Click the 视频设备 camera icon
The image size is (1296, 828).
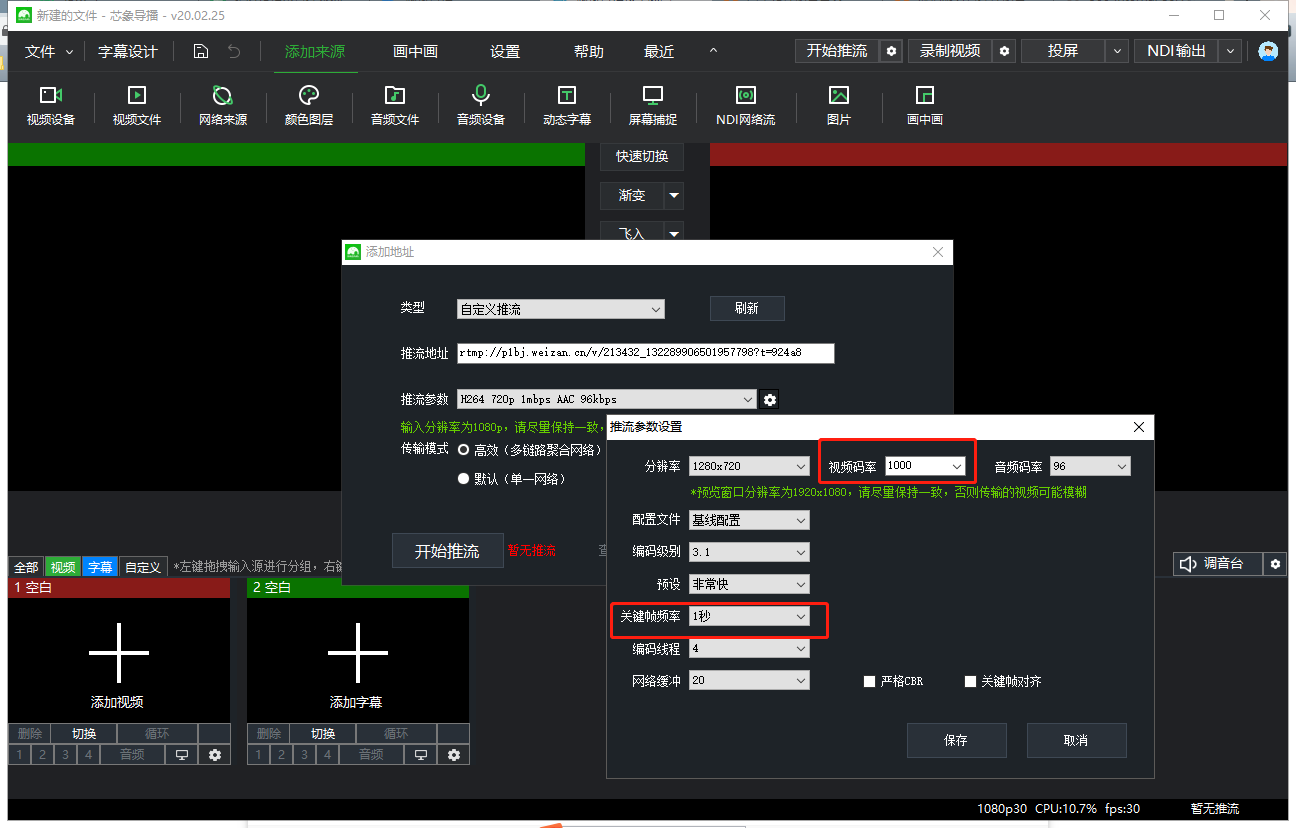[50, 96]
